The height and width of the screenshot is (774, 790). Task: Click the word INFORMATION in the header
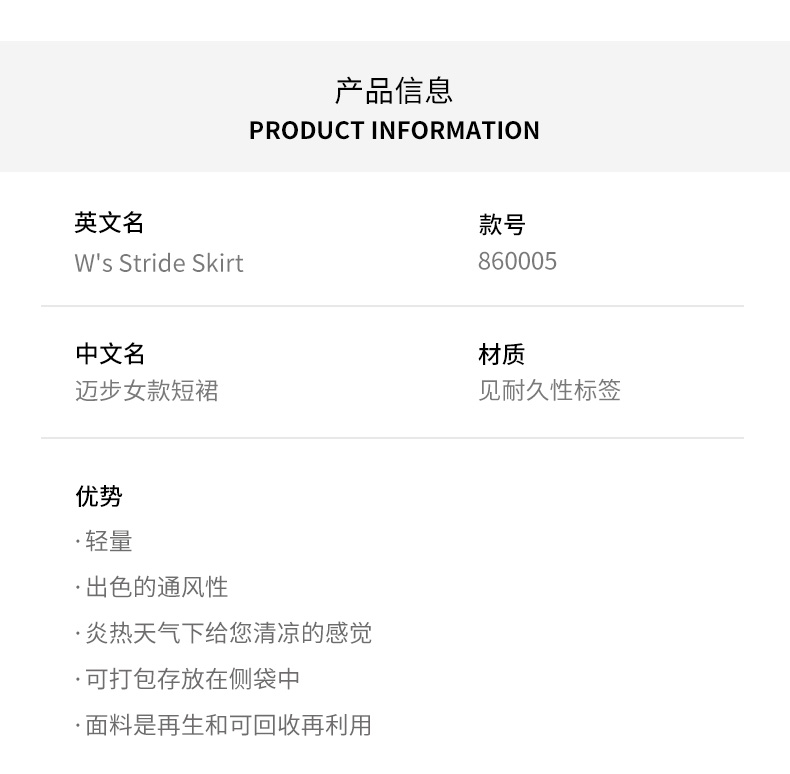[x=455, y=130]
